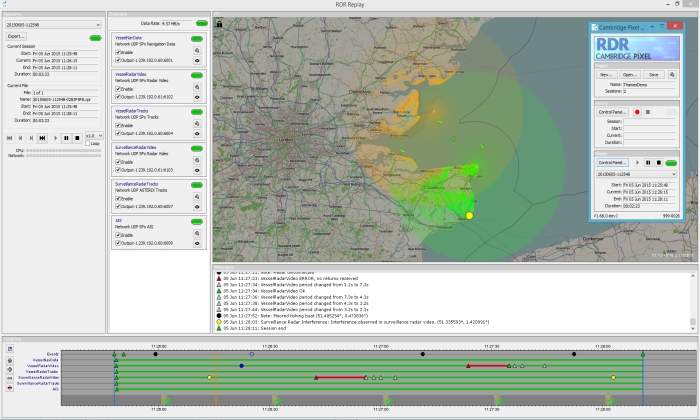Toggle the Loop checkbox

[x=87, y=144]
